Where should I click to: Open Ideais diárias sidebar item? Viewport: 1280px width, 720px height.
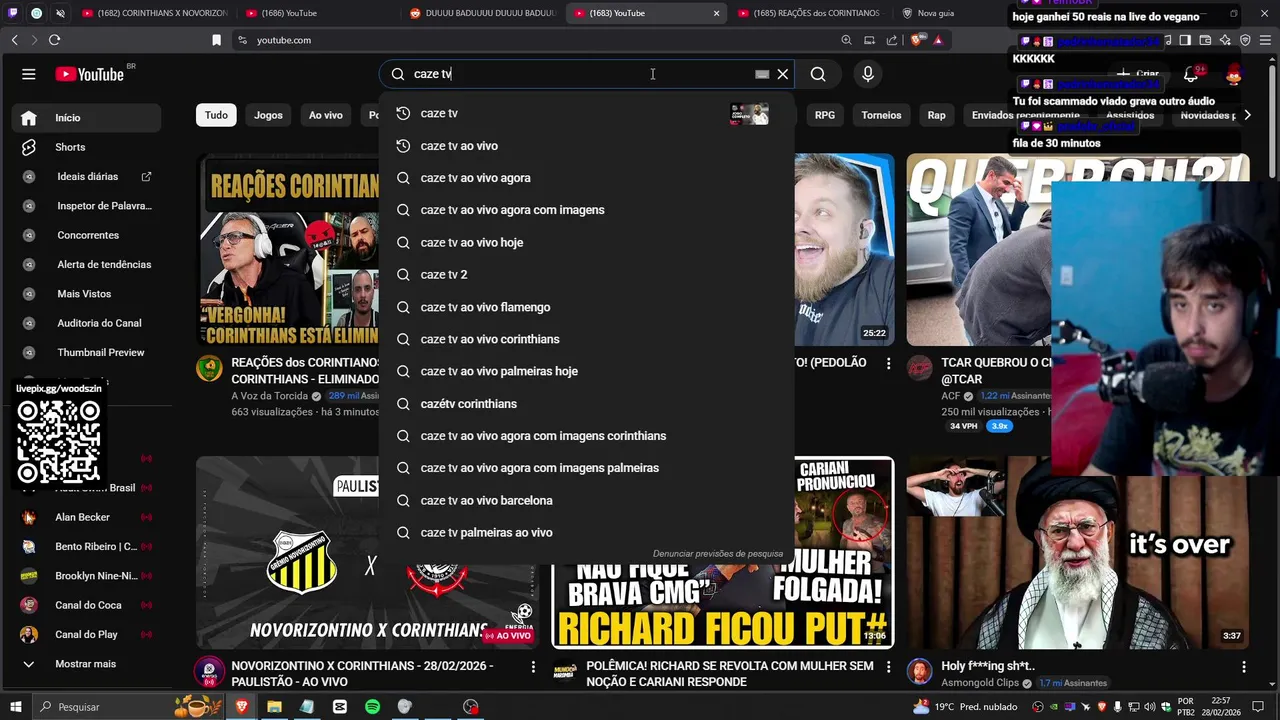point(87,176)
